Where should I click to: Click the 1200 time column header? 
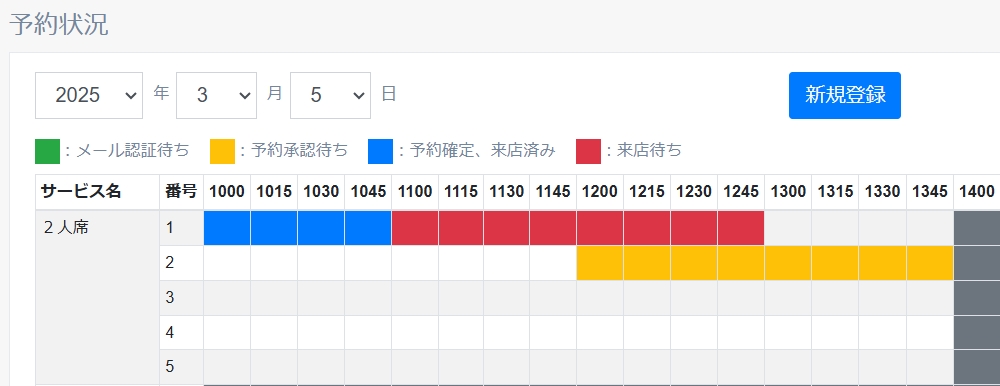click(x=600, y=191)
